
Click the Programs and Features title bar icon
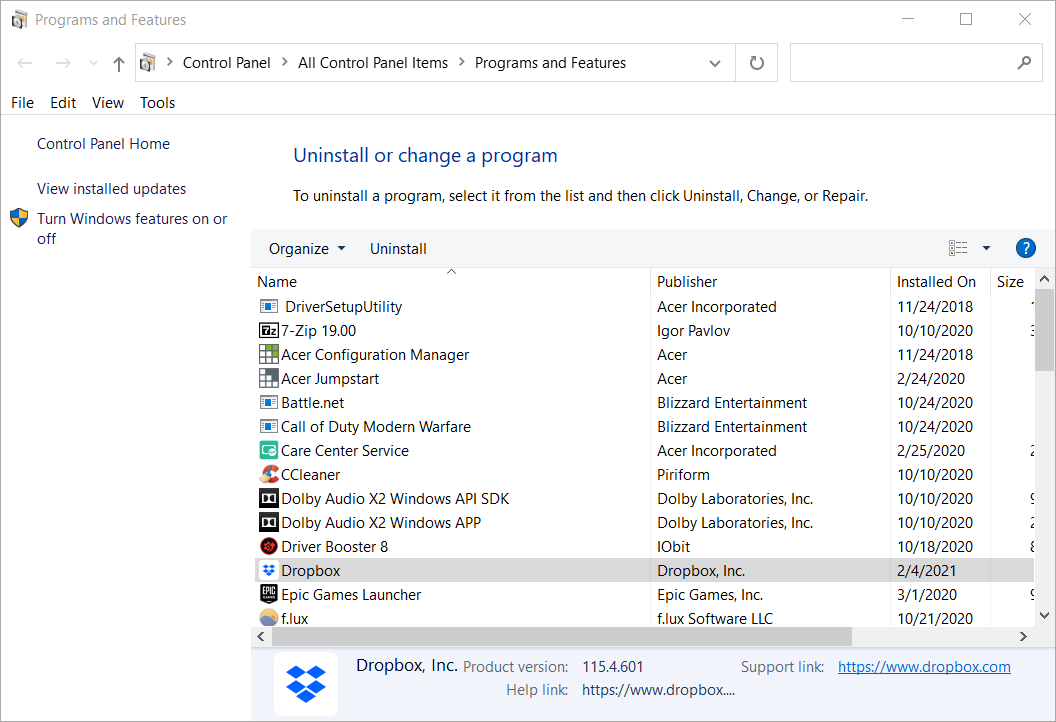click(x=20, y=20)
